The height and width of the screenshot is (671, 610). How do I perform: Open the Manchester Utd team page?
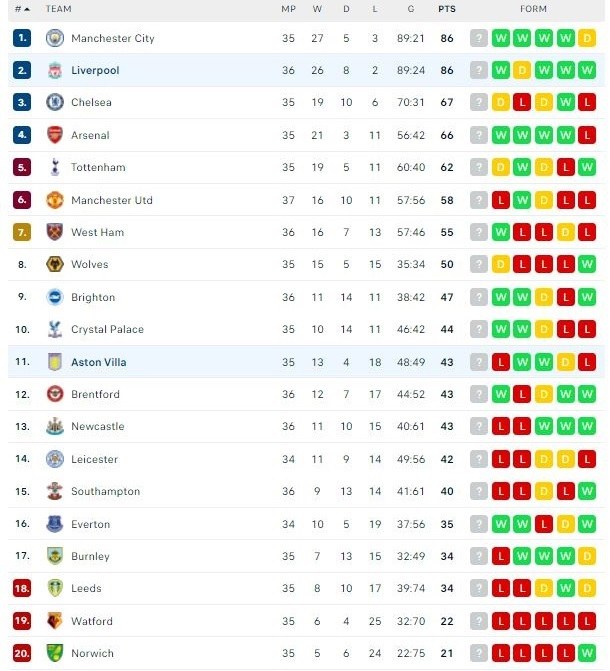(111, 200)
